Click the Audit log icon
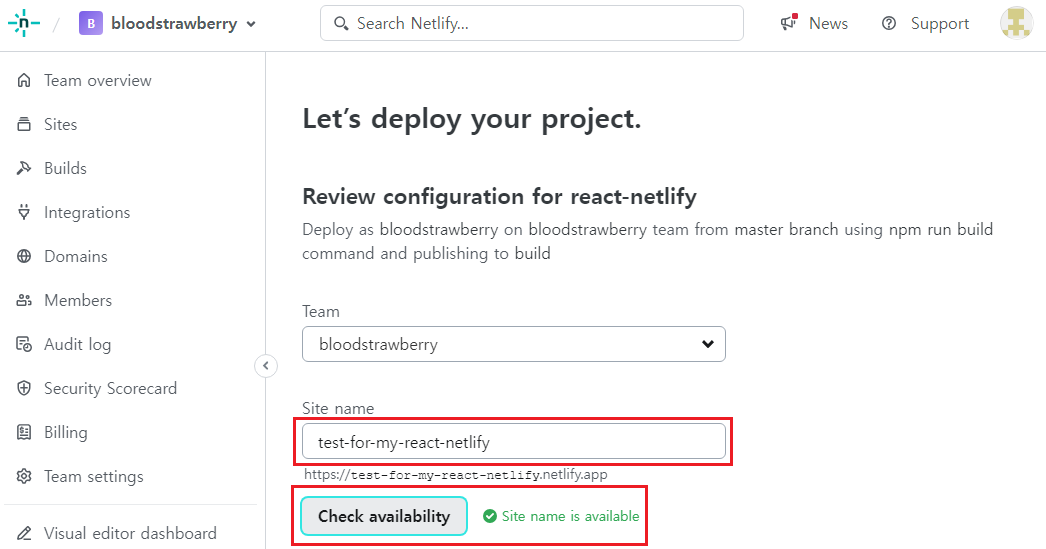This screenshot has width=1046, height=549. pos(24,344)
